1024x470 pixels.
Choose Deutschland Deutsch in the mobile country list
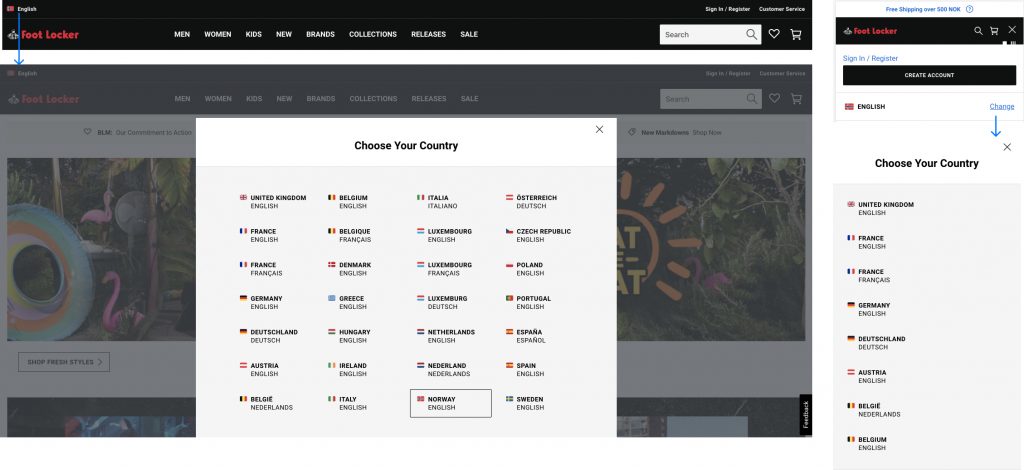click(876, 343)
